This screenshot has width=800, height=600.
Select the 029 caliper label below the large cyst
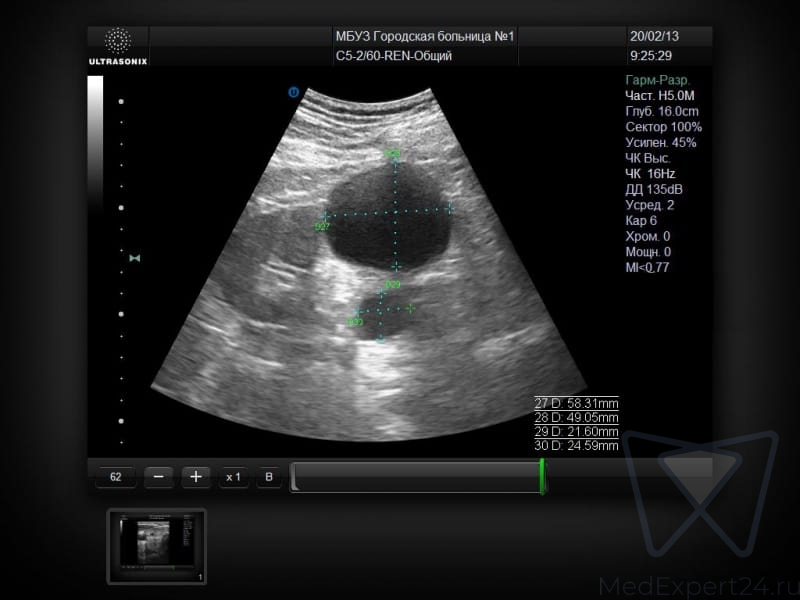point(392,285)
